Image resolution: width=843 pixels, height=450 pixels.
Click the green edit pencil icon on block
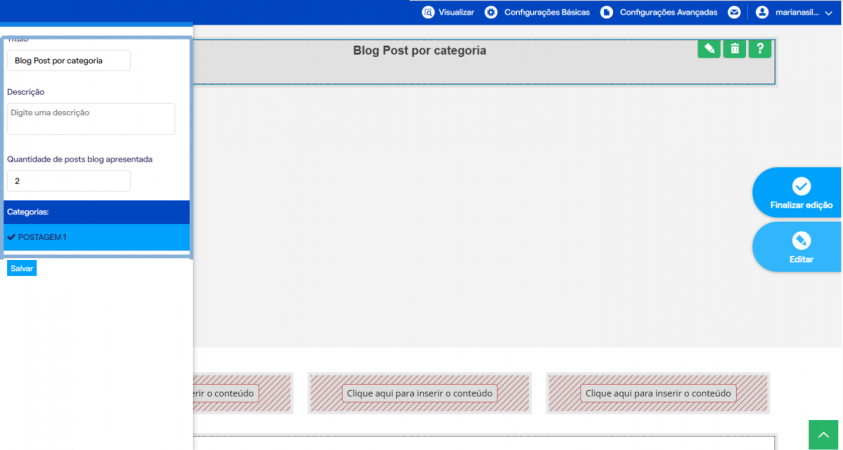click(x=709, y=49)
